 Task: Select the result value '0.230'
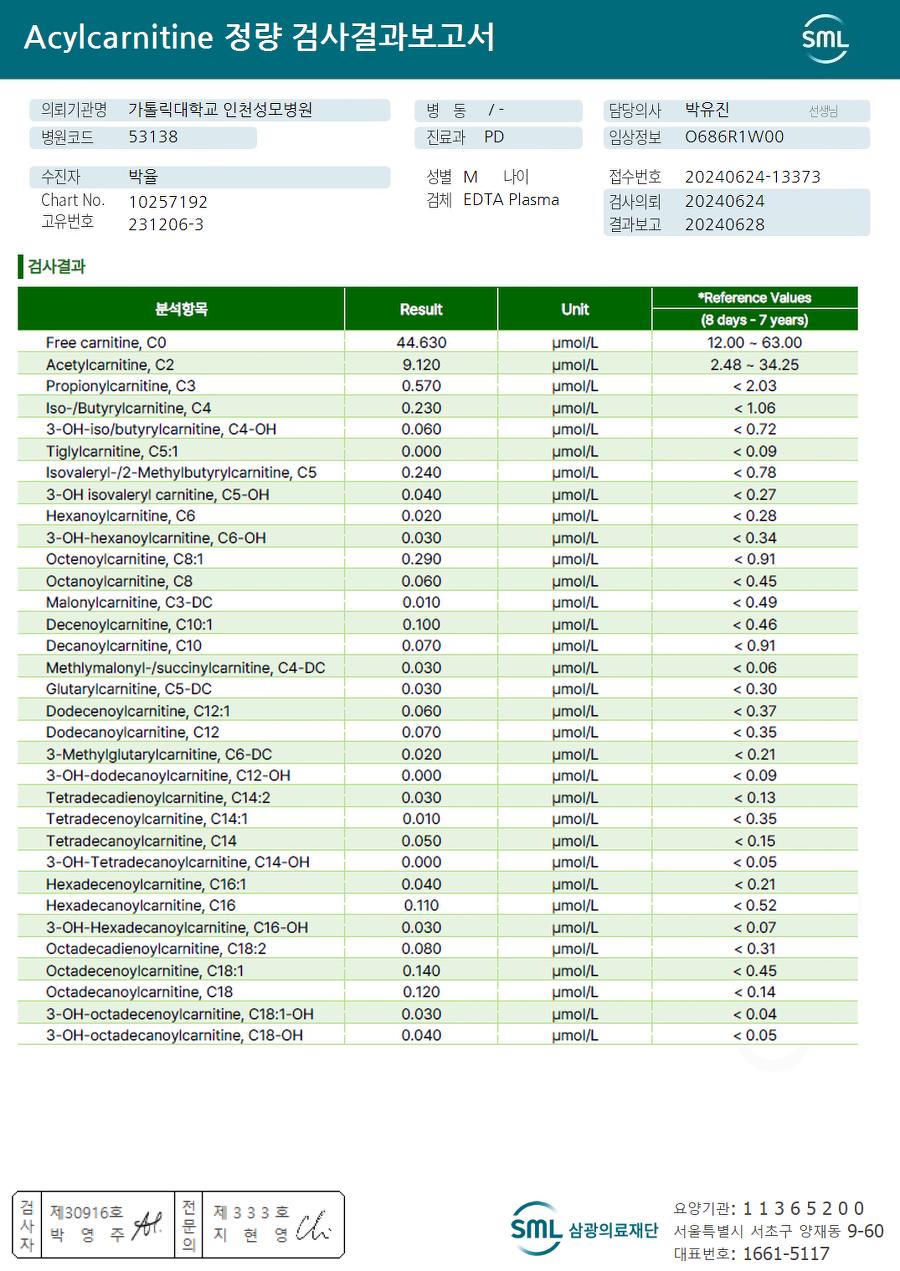pos(422,408)
